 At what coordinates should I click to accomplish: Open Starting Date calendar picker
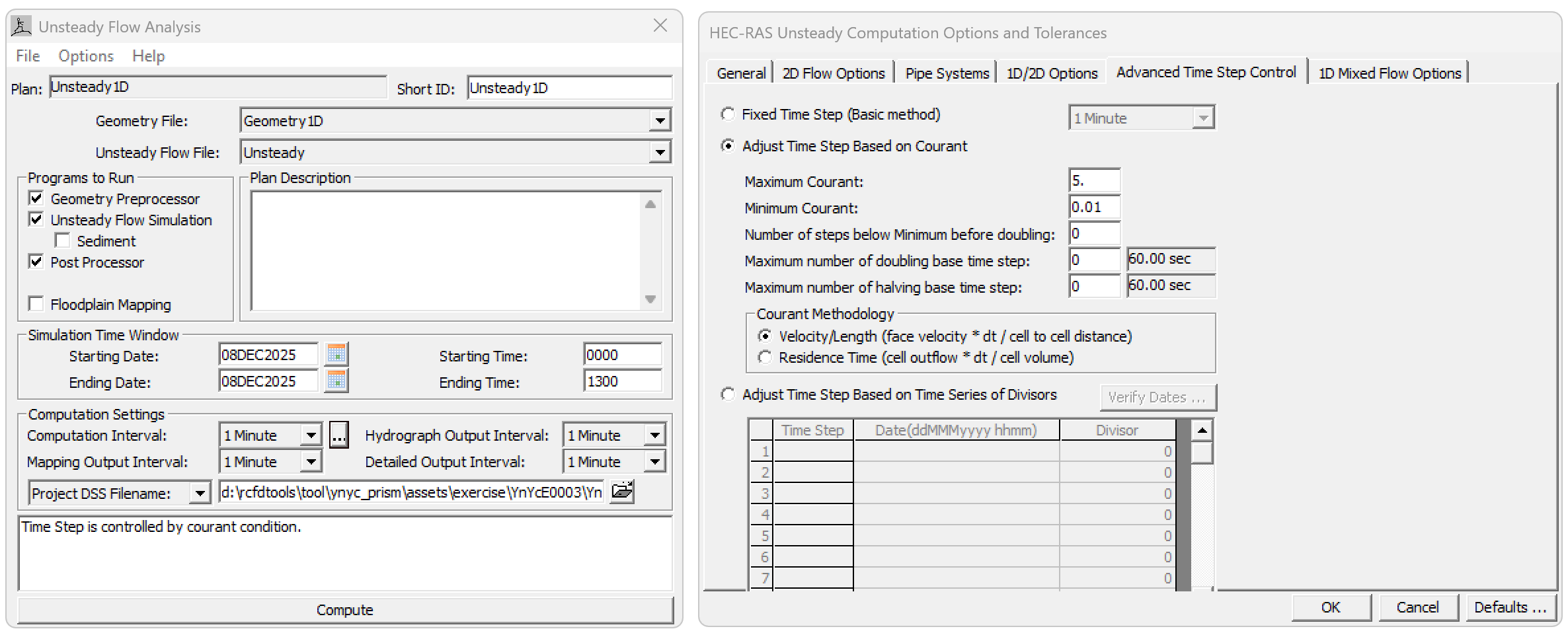coord(336,355)
